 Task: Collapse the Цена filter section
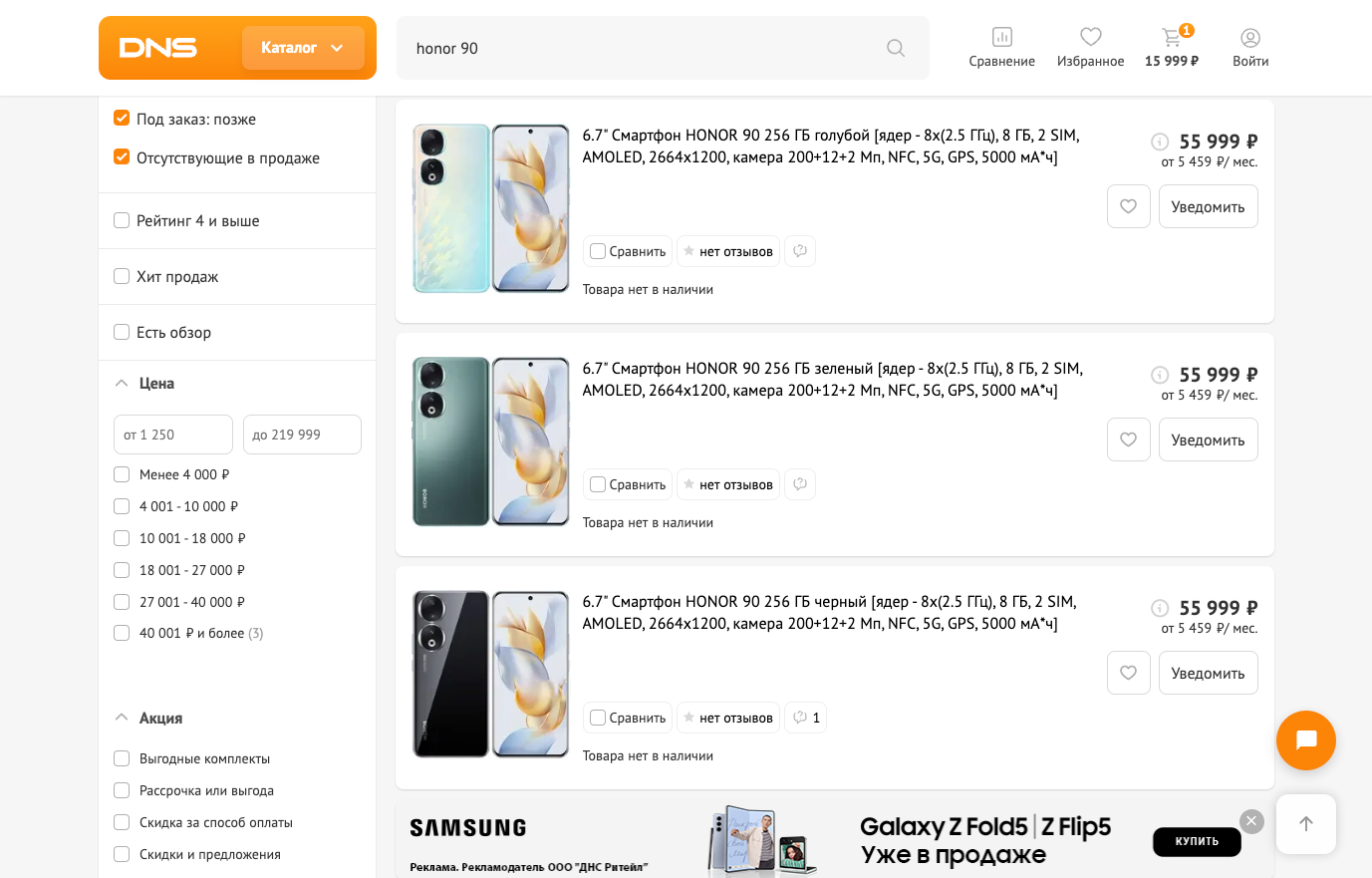pyautogui.click(x=122, y=383)
